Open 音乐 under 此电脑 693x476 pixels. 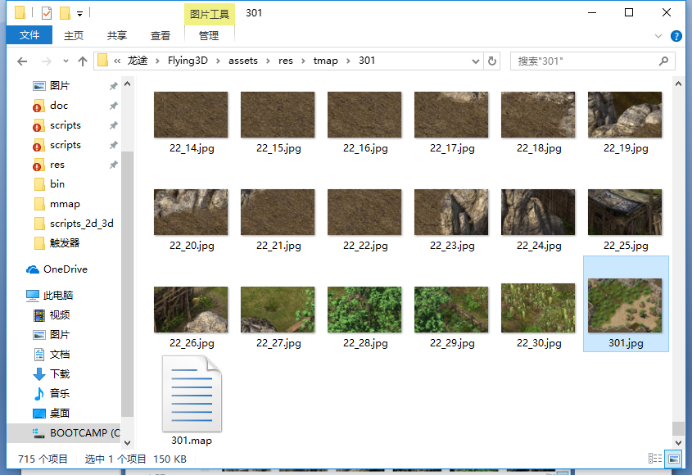tap(60, 393)
